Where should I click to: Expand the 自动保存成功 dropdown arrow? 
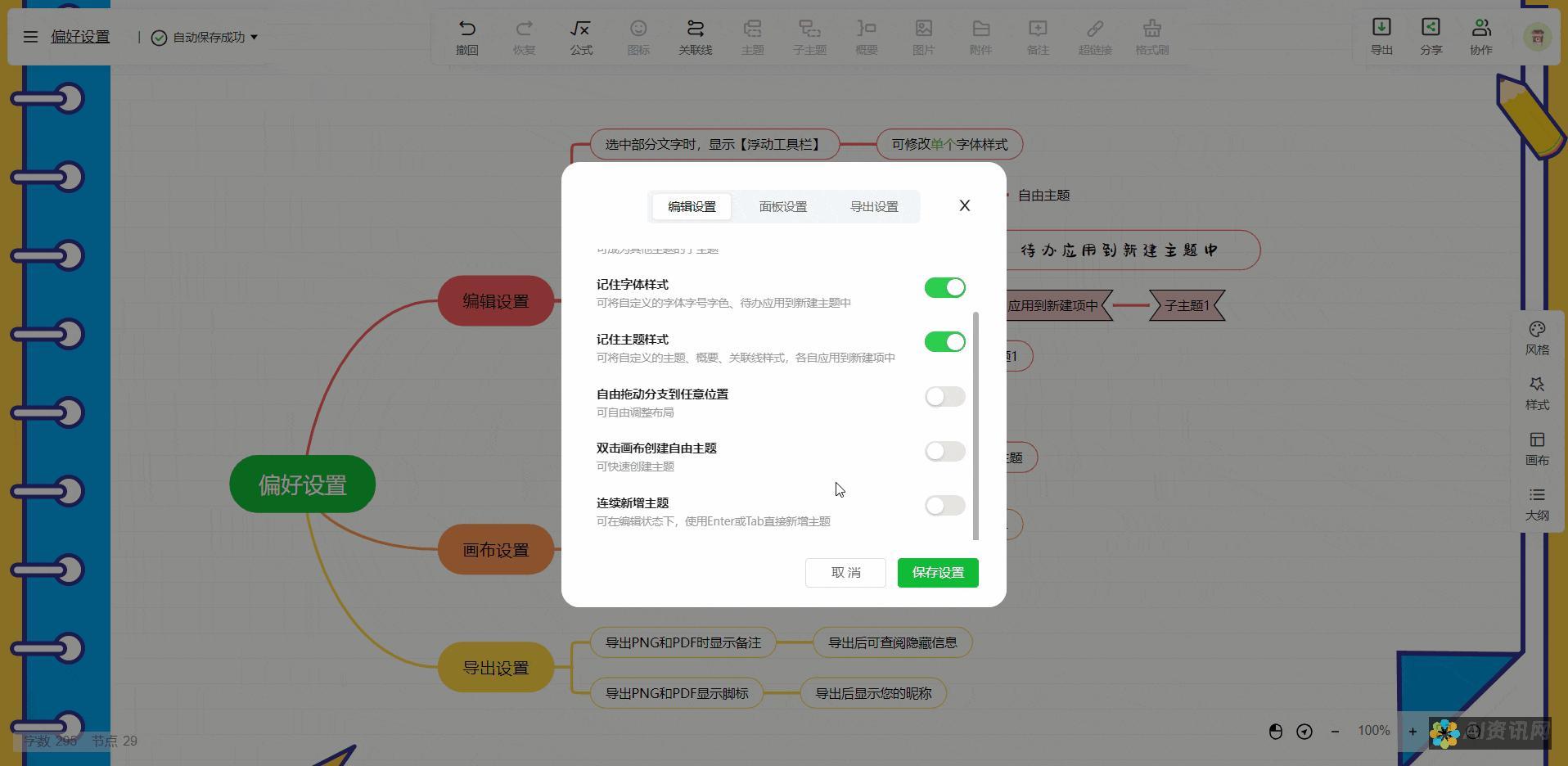click(x=254, y=37)
